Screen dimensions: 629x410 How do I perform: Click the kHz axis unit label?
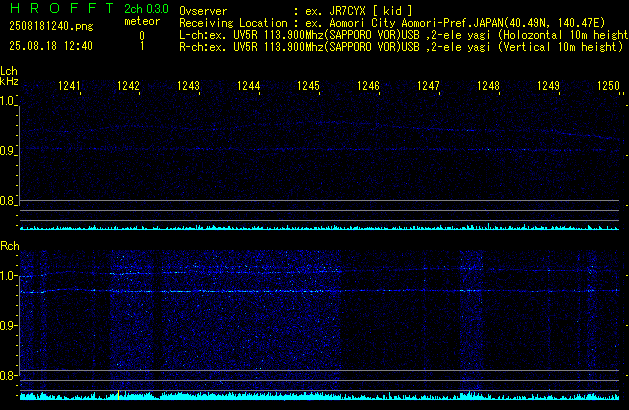click(9, 81)
